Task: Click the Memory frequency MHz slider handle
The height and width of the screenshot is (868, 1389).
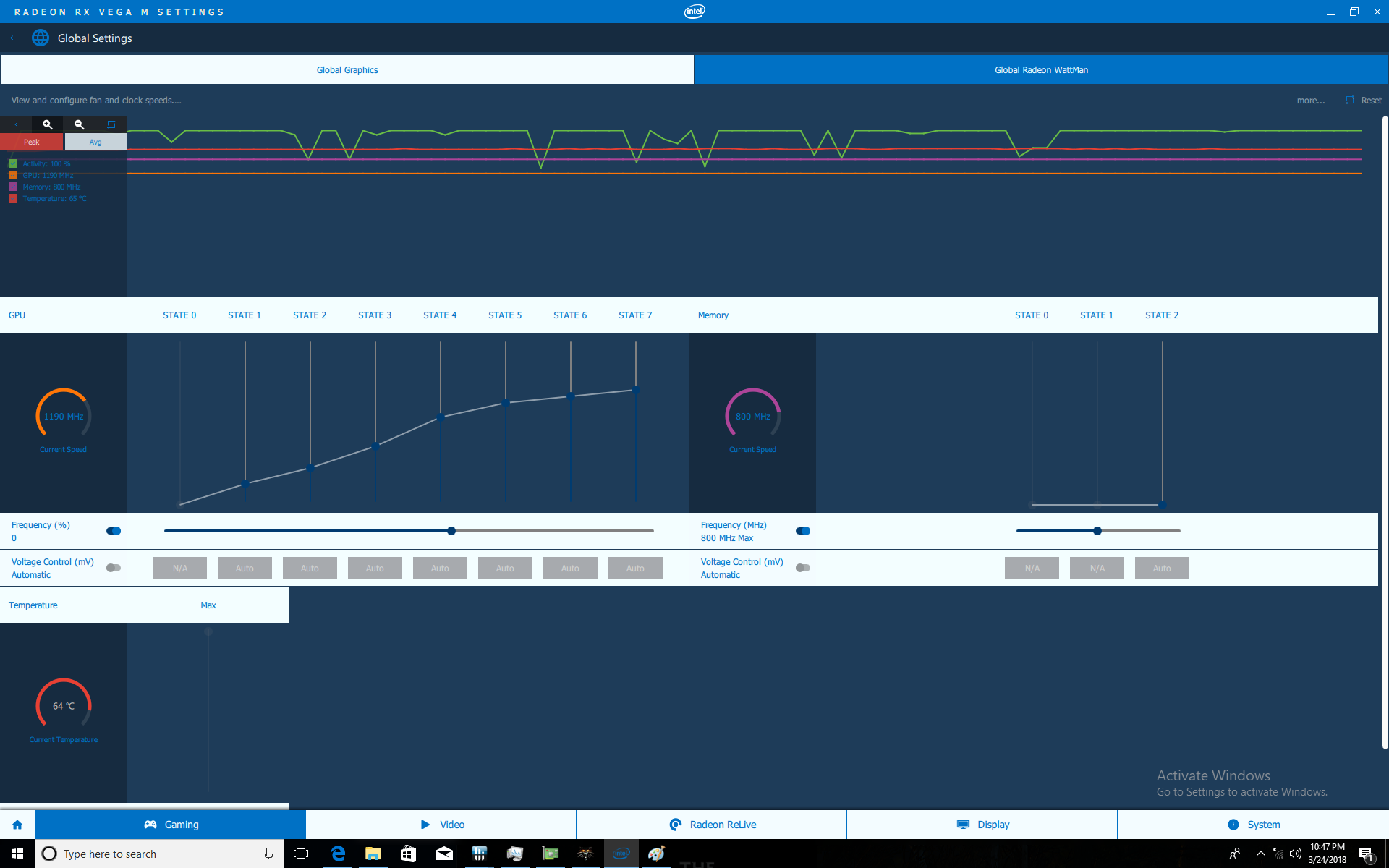Action: pyautogui.click(x=1097, y=531)
